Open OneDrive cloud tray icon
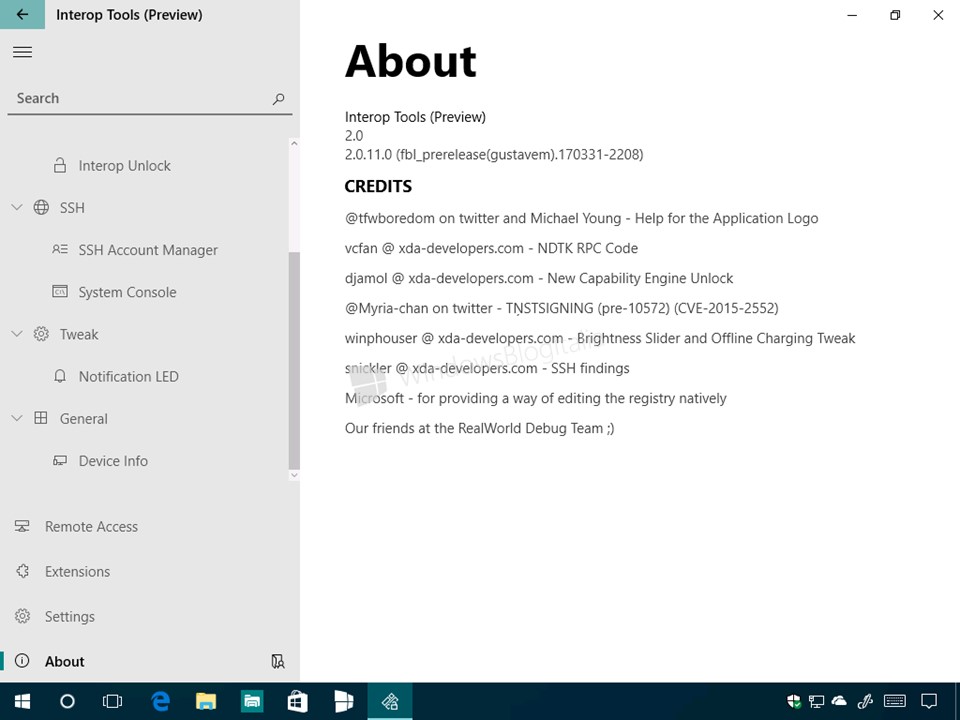This screenshot has width=960, height=720. (x=839, y=700)
